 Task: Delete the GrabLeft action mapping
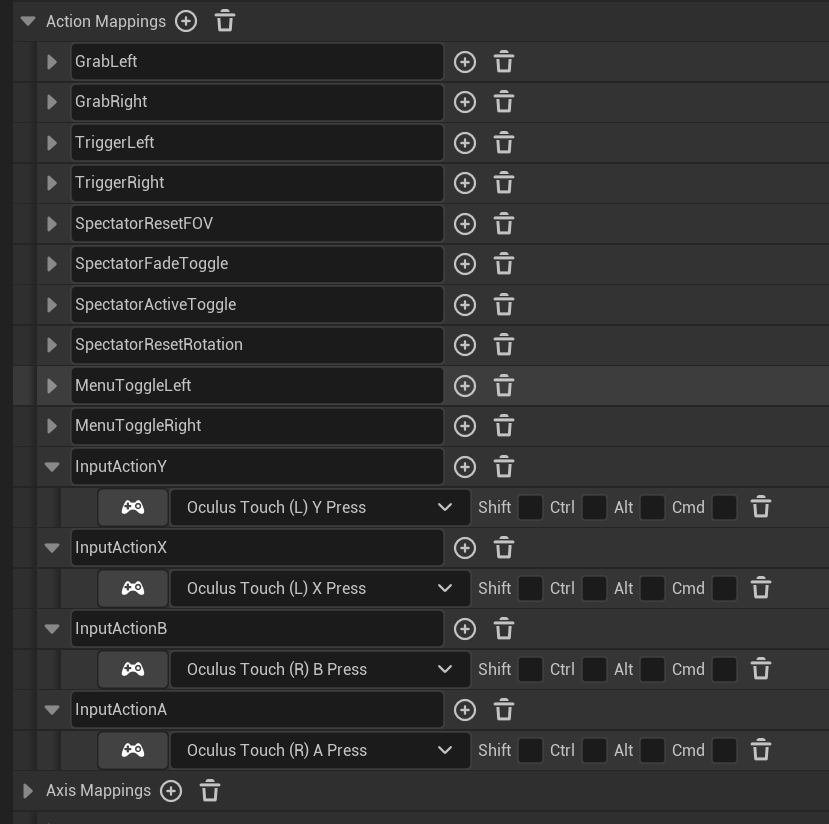click(504, 62)
